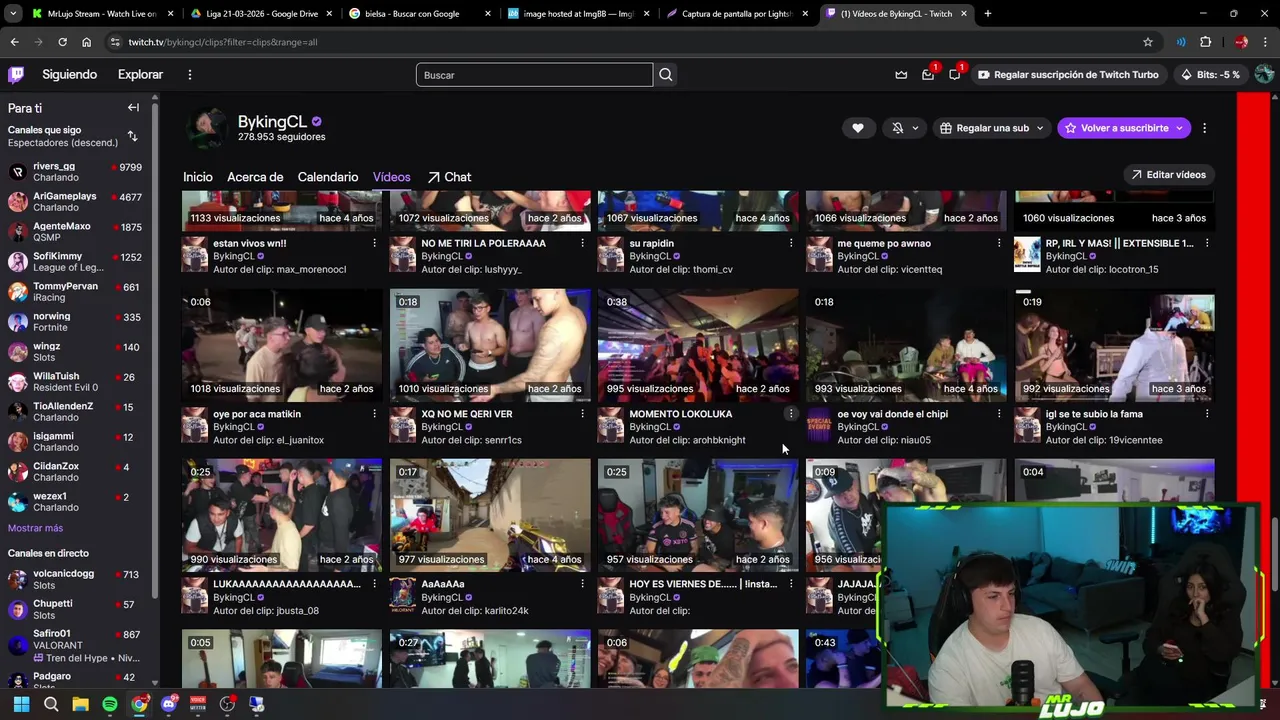Screen dimensions: 1280x720
Task: Open the Bits balance dropdown
Action: pos(1210,74)
